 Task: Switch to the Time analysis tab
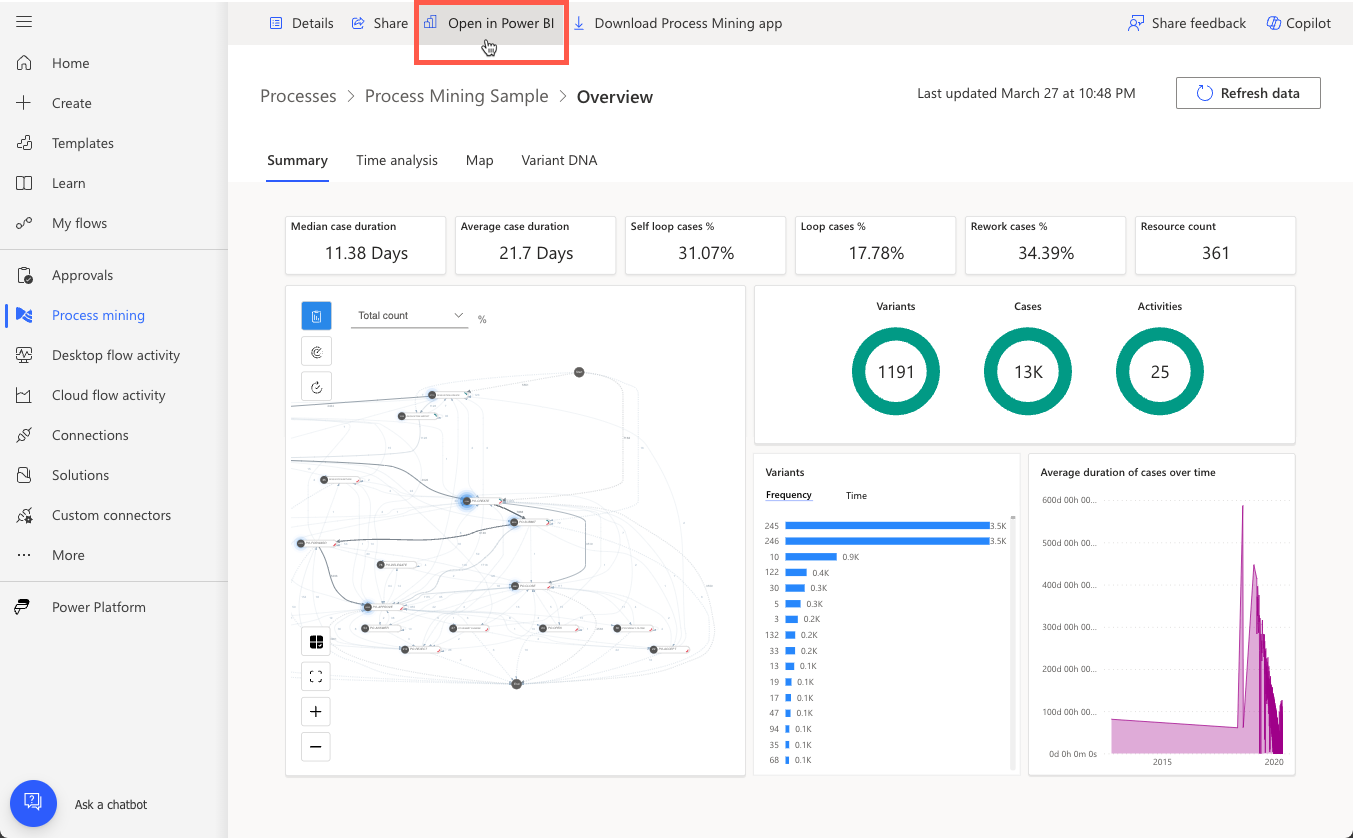click(x=397, y=160)
